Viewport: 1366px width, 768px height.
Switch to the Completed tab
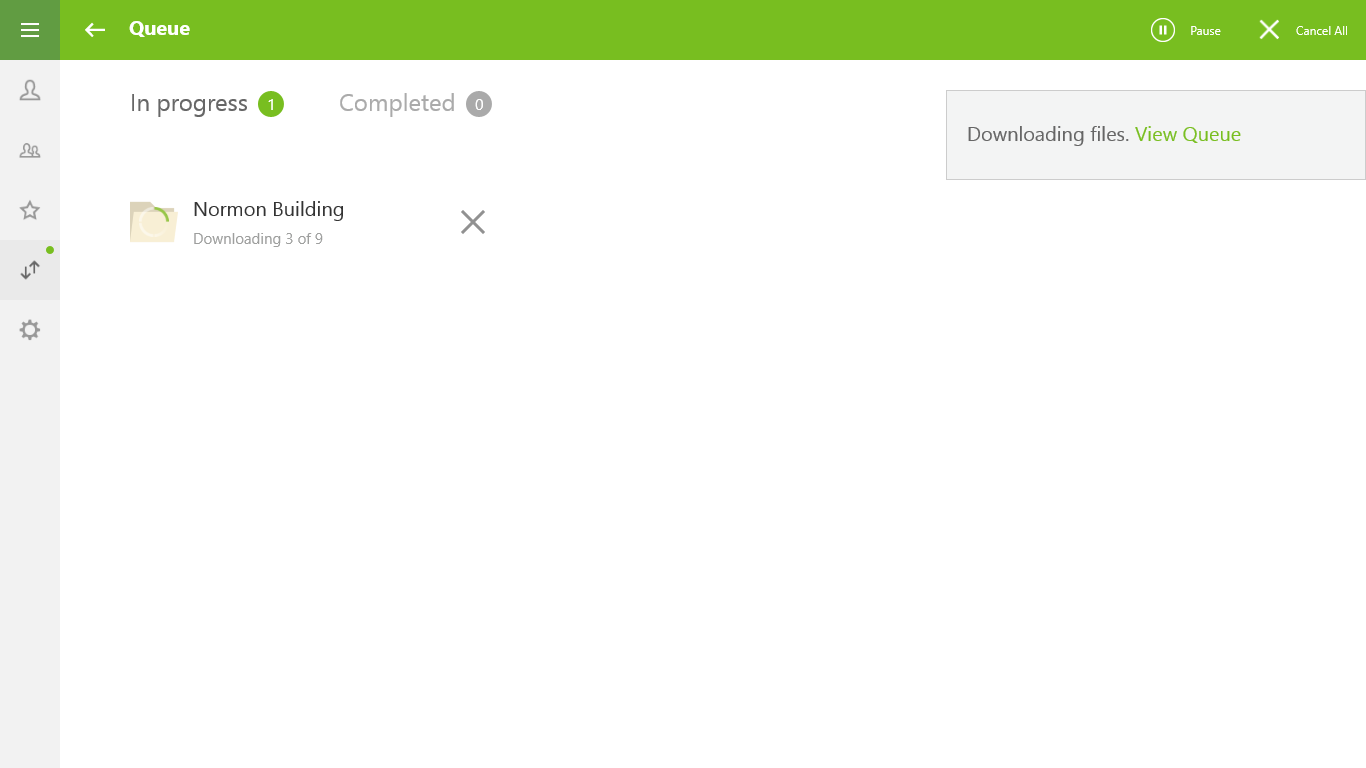coord(415,104)
